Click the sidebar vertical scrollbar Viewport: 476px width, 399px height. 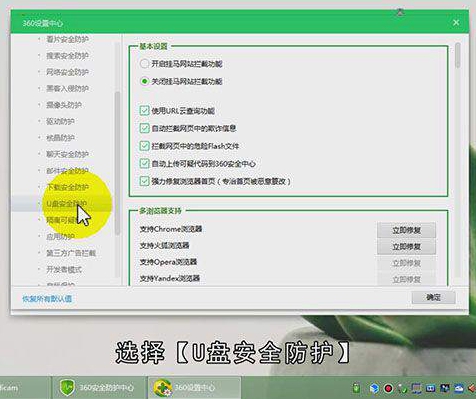click(117, 163)
